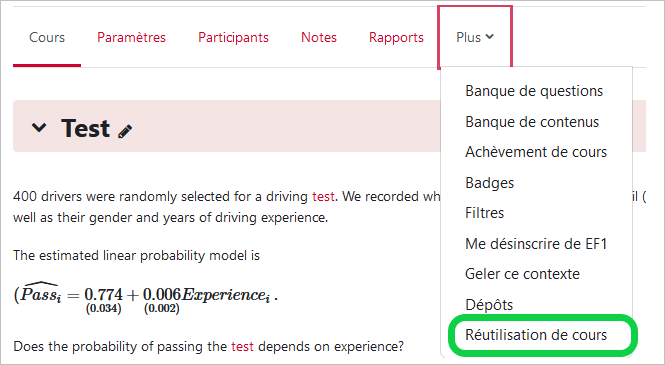Open Dépôts menu entry
This screenshot has height=365, width=665.
pyautogui.click(x=489, y=305)
